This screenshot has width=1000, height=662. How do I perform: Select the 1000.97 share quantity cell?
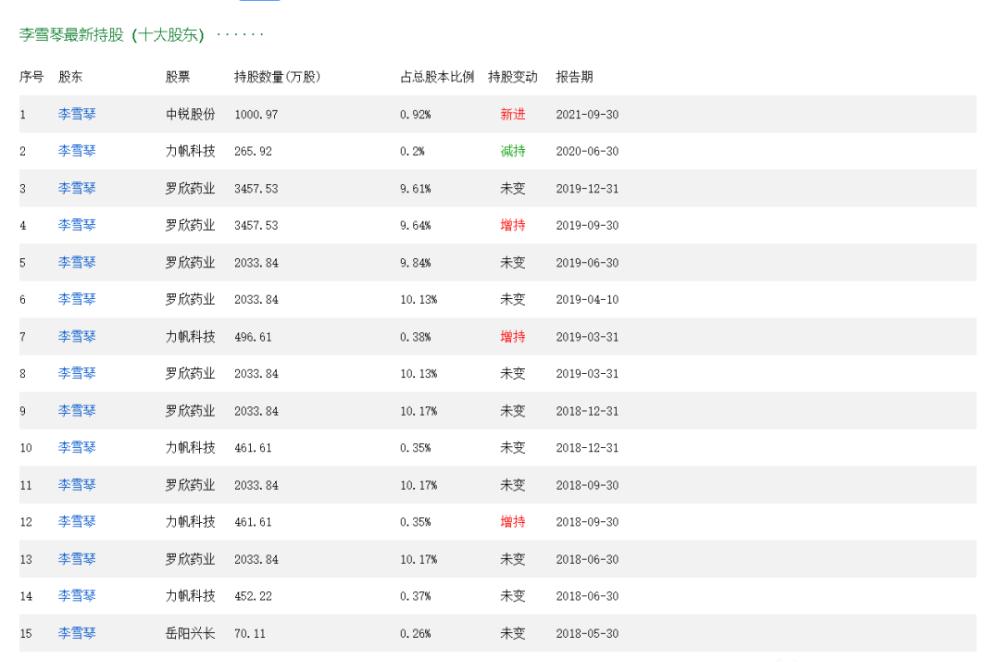pyautogui.click(x=256, y=115)
